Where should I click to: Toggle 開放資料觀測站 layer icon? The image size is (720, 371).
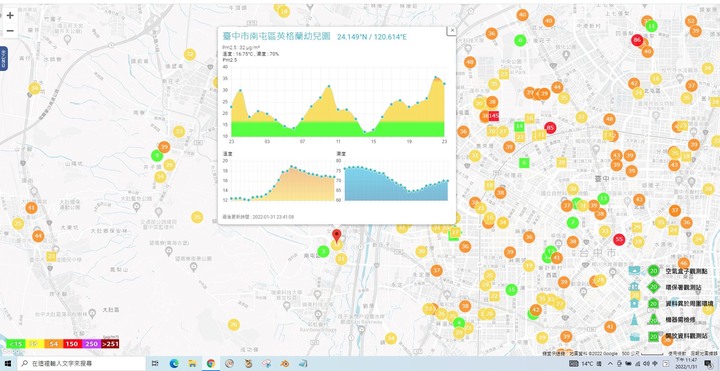tap(635, 336)
